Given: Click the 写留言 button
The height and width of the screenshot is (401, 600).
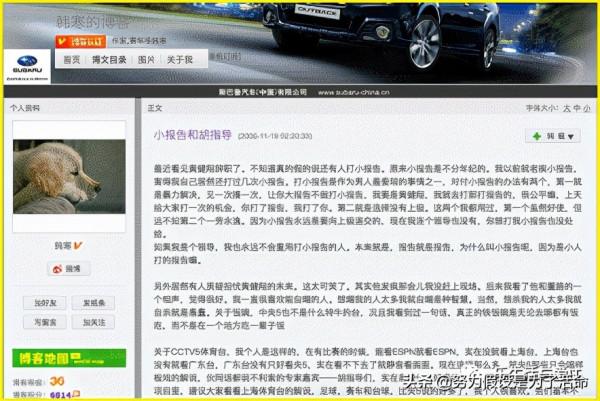Looking at the screenshot, I should (x=45, y=322).
